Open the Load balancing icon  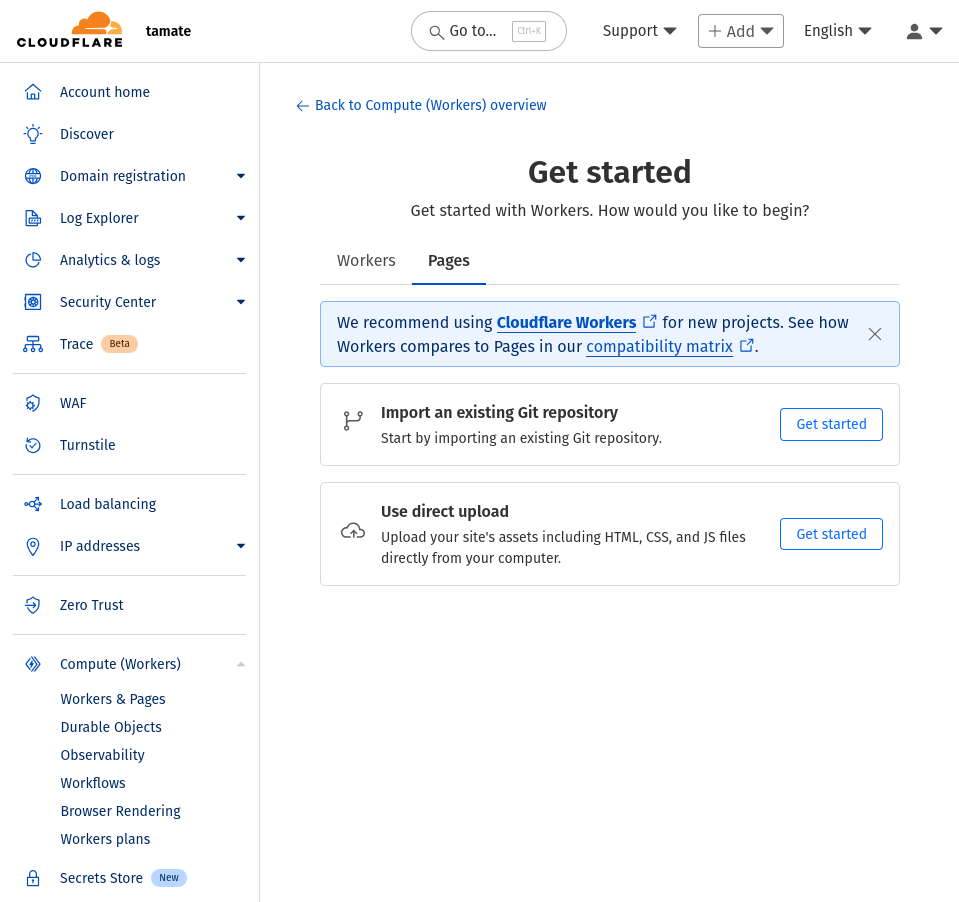(33, 504)
